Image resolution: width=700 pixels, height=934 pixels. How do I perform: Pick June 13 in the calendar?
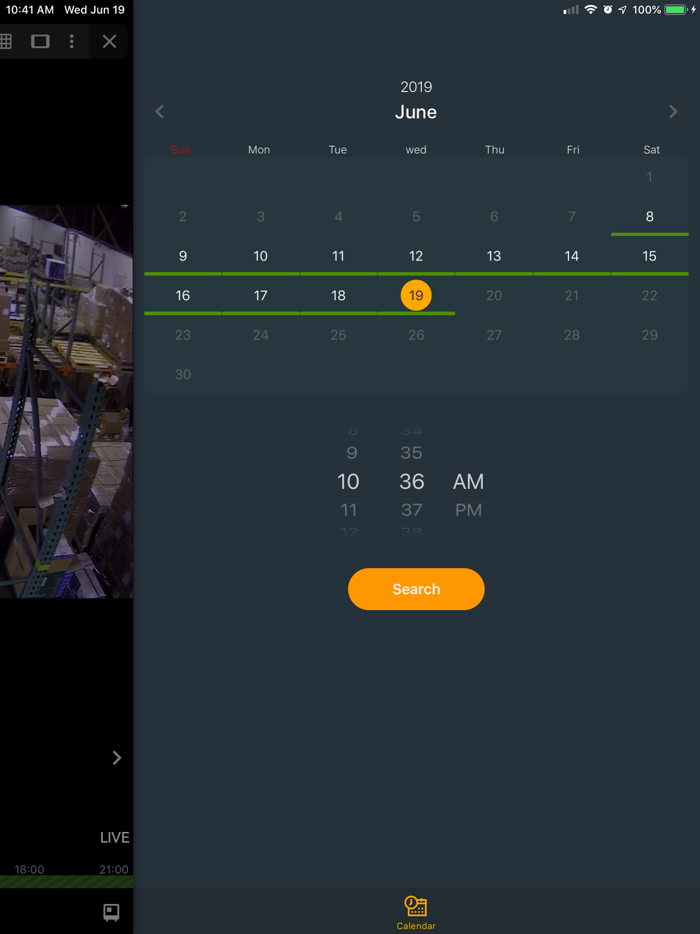coord(494,256)
